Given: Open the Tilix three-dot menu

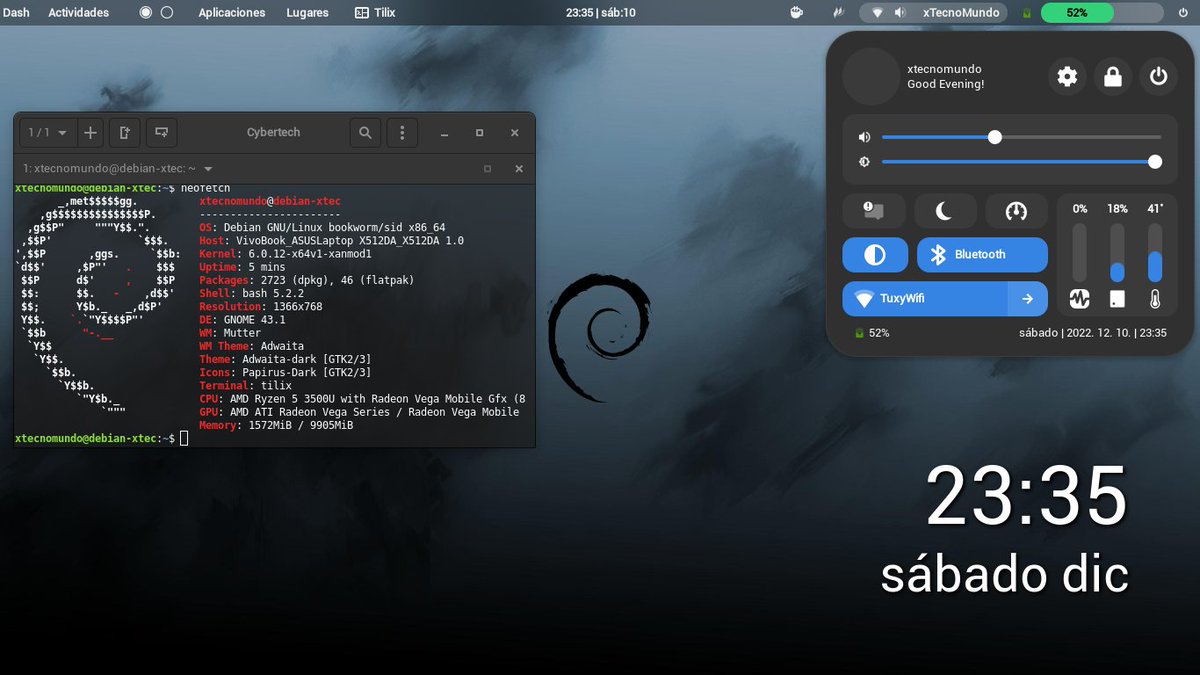Looking at the screenshot, I should coord(402,132).
